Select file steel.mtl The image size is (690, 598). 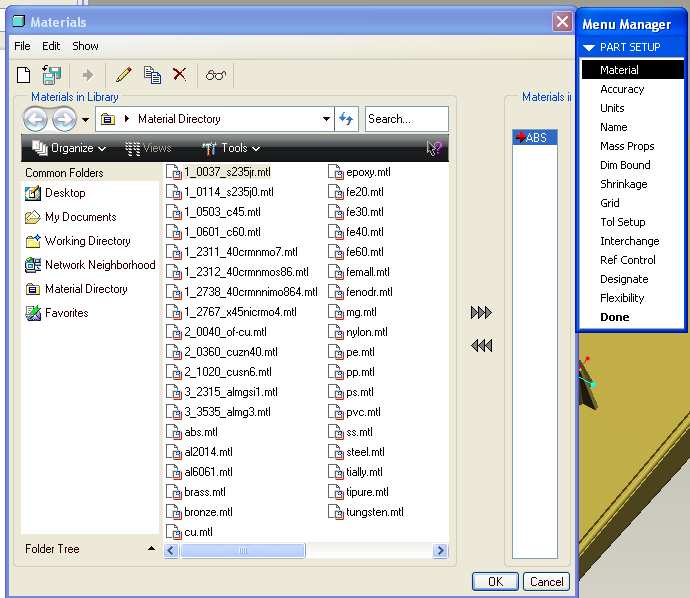click(357, 452)
